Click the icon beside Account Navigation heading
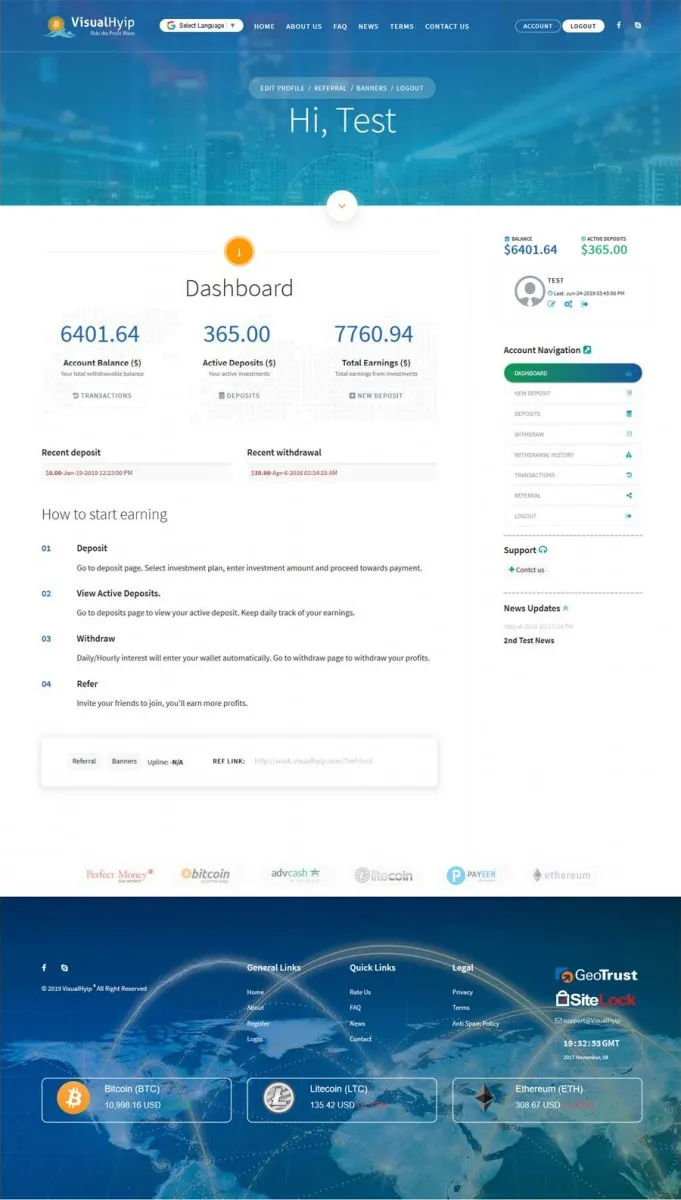The height and width of the screenshot is (1200, 681). pos(588,350)
